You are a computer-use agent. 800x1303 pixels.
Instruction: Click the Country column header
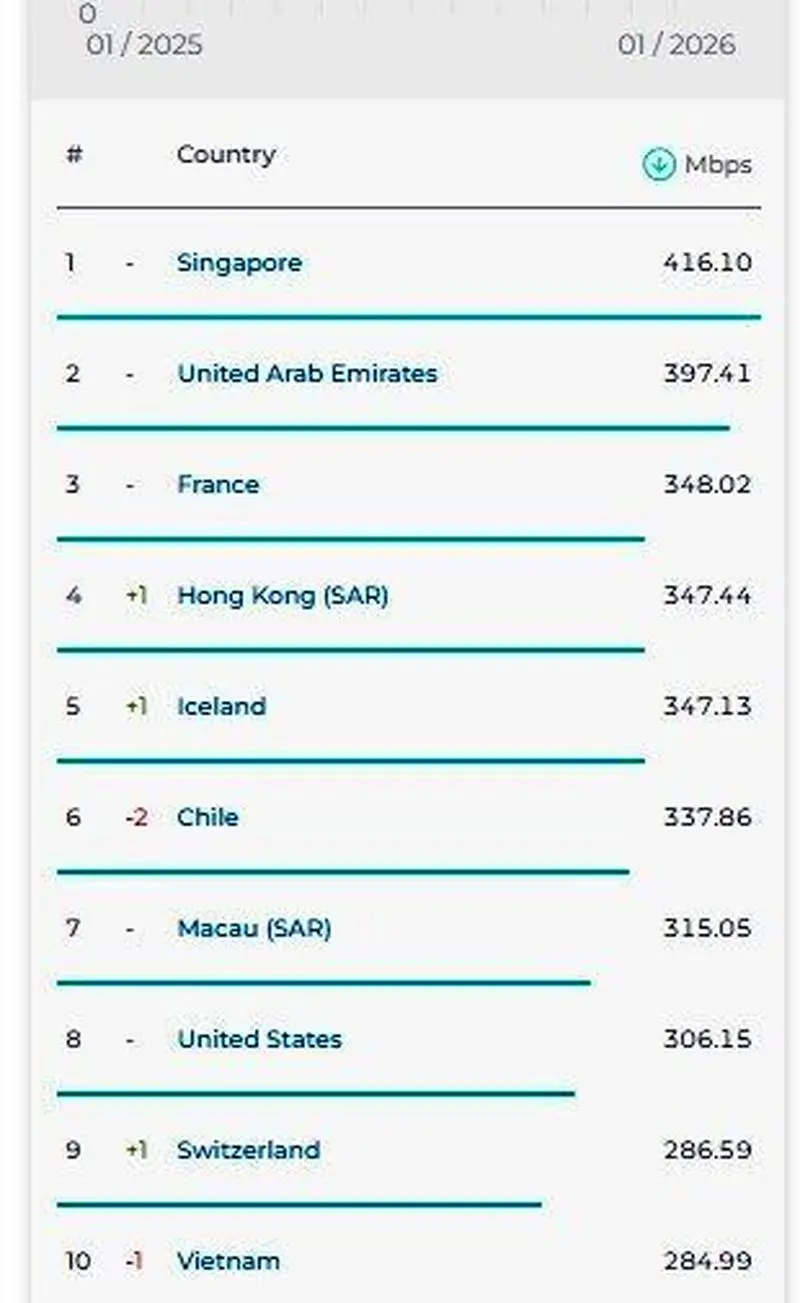click(x=225, y=155)
